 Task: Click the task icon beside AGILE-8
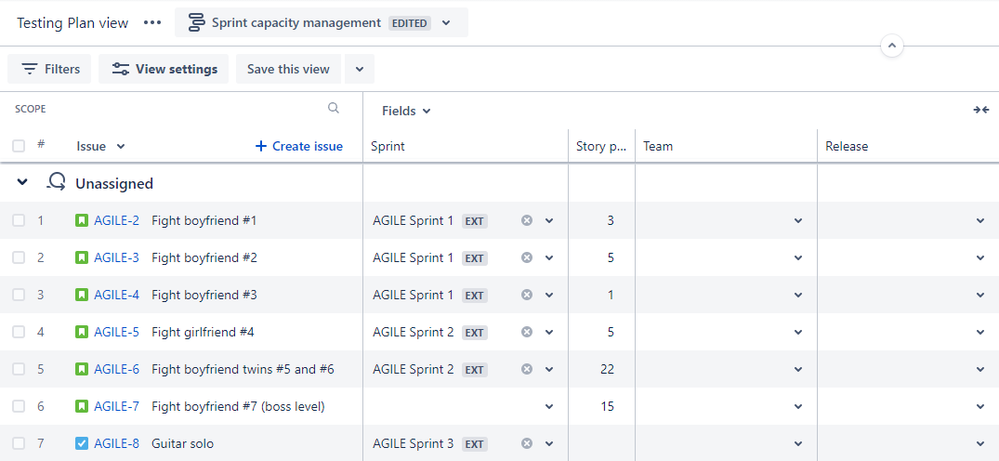[82, 443]
